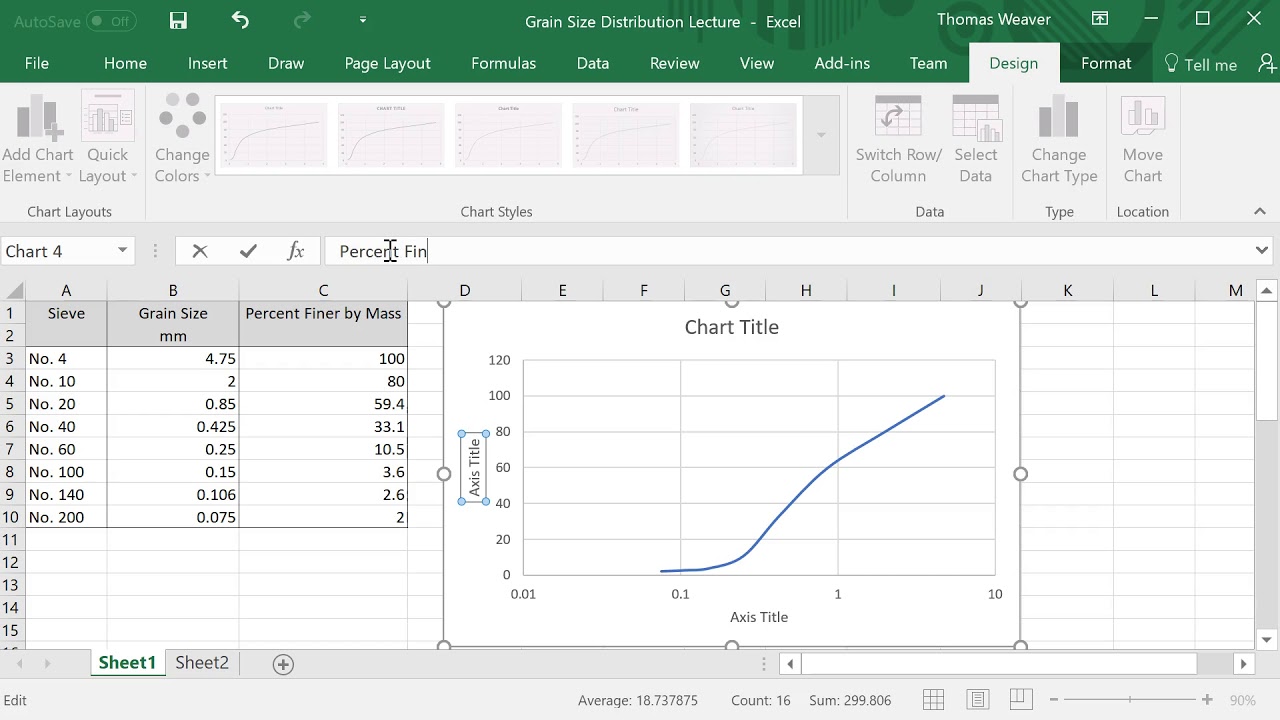Switch to Normal view icon
The height and width of the screenshot is (720, 1280).
(933, 700)
